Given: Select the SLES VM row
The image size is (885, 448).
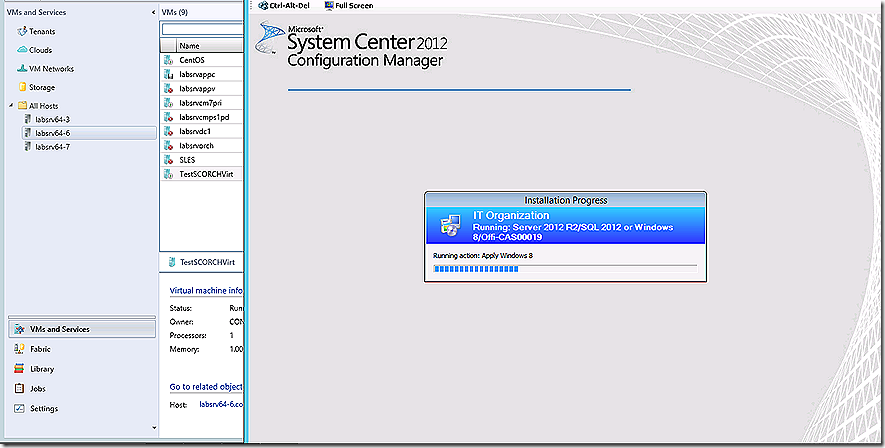Looking at the screenshot, I should [201, 160].
